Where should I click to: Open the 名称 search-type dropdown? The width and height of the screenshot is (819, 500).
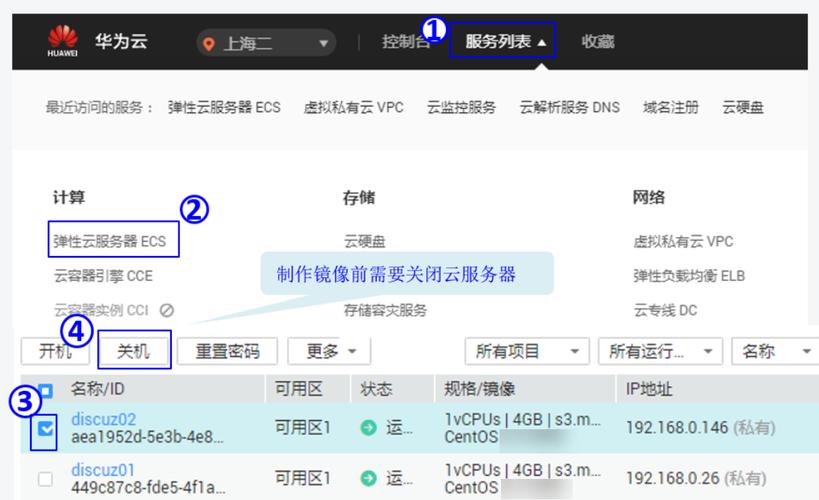tap(775, 351)
